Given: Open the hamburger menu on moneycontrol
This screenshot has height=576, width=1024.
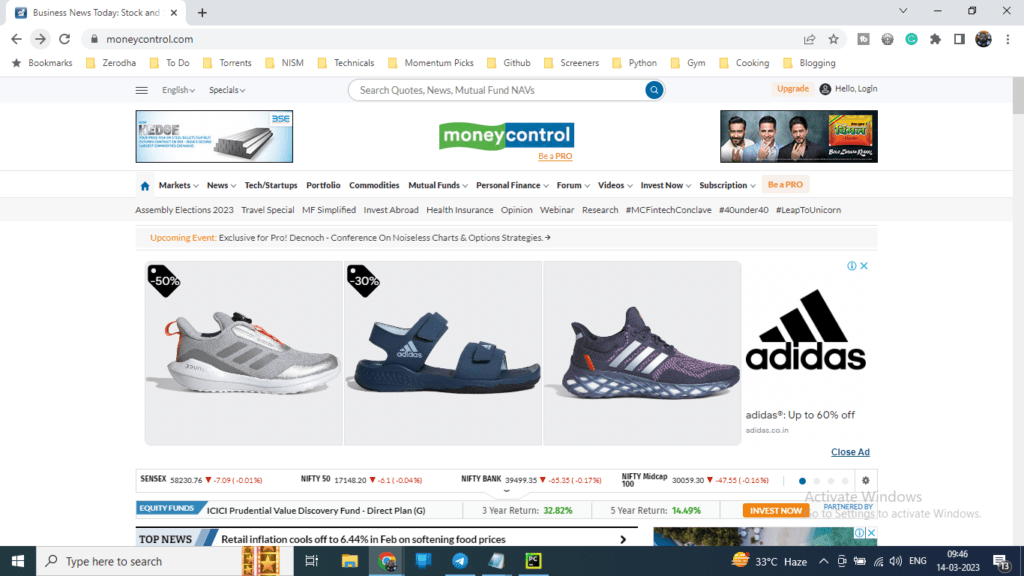Looking at the screenshot, I should [x=142, y=90].
